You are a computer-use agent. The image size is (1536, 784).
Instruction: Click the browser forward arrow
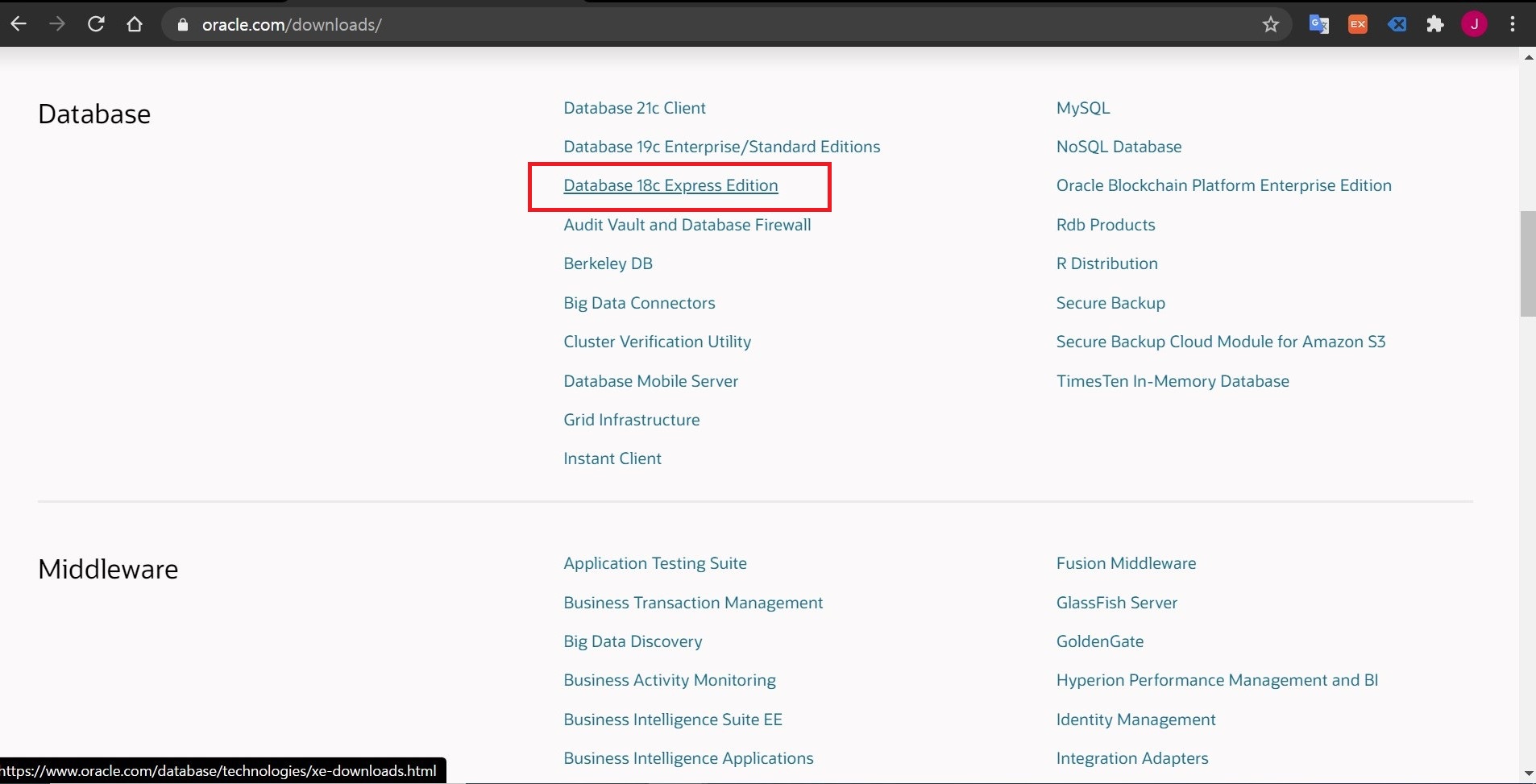[56, 24]
